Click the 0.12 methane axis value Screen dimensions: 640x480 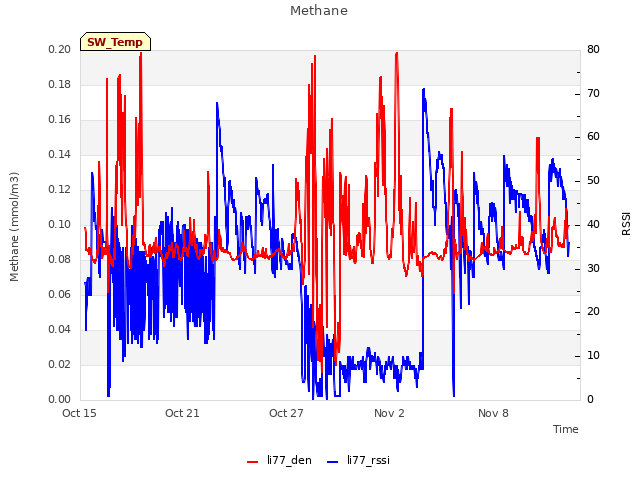point(60,189)
